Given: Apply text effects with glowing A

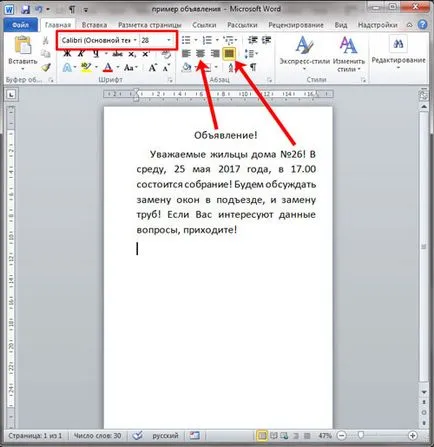Looking at the screenshot, I should click(67, 68).
